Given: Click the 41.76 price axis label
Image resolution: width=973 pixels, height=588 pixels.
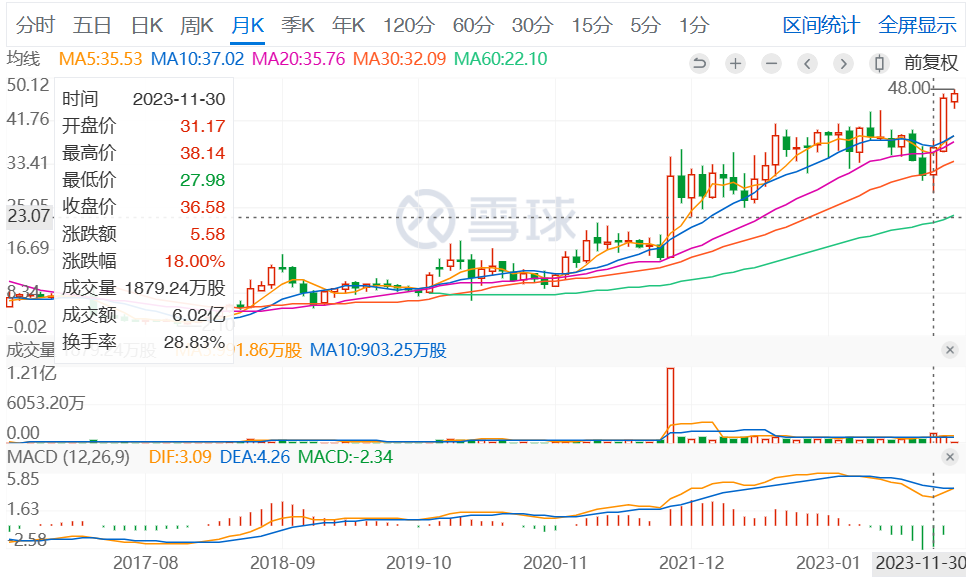Looking at the screenshot, I should 28,118.
